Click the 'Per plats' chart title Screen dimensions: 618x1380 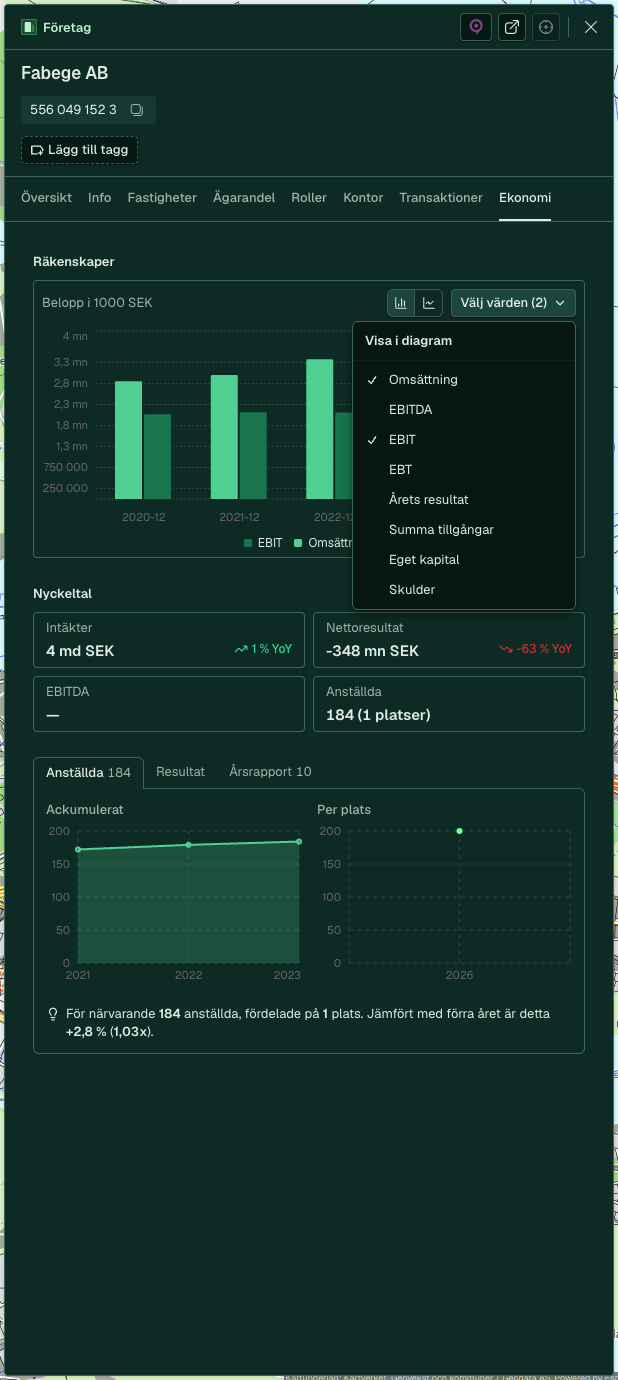pos(344,810)
